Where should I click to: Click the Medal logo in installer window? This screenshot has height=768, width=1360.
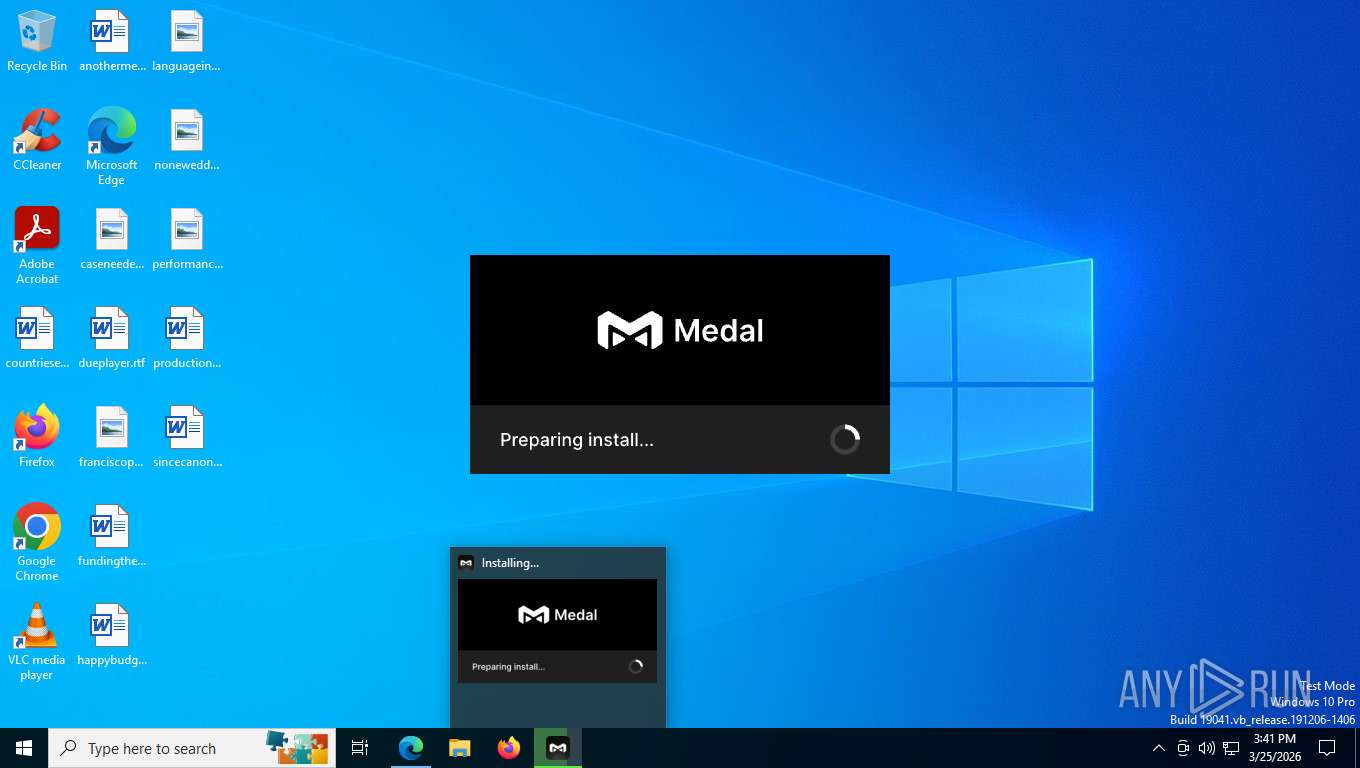click(x=680, y=330)
